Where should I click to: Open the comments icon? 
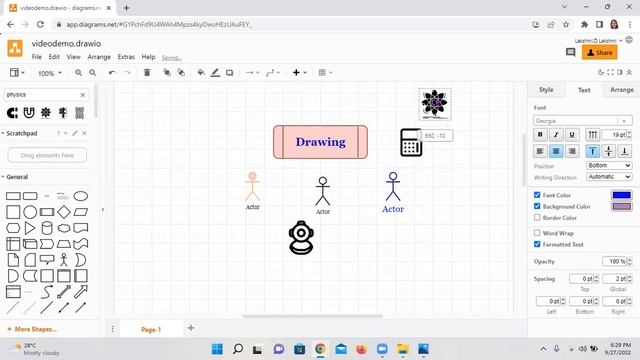[571, 52]
